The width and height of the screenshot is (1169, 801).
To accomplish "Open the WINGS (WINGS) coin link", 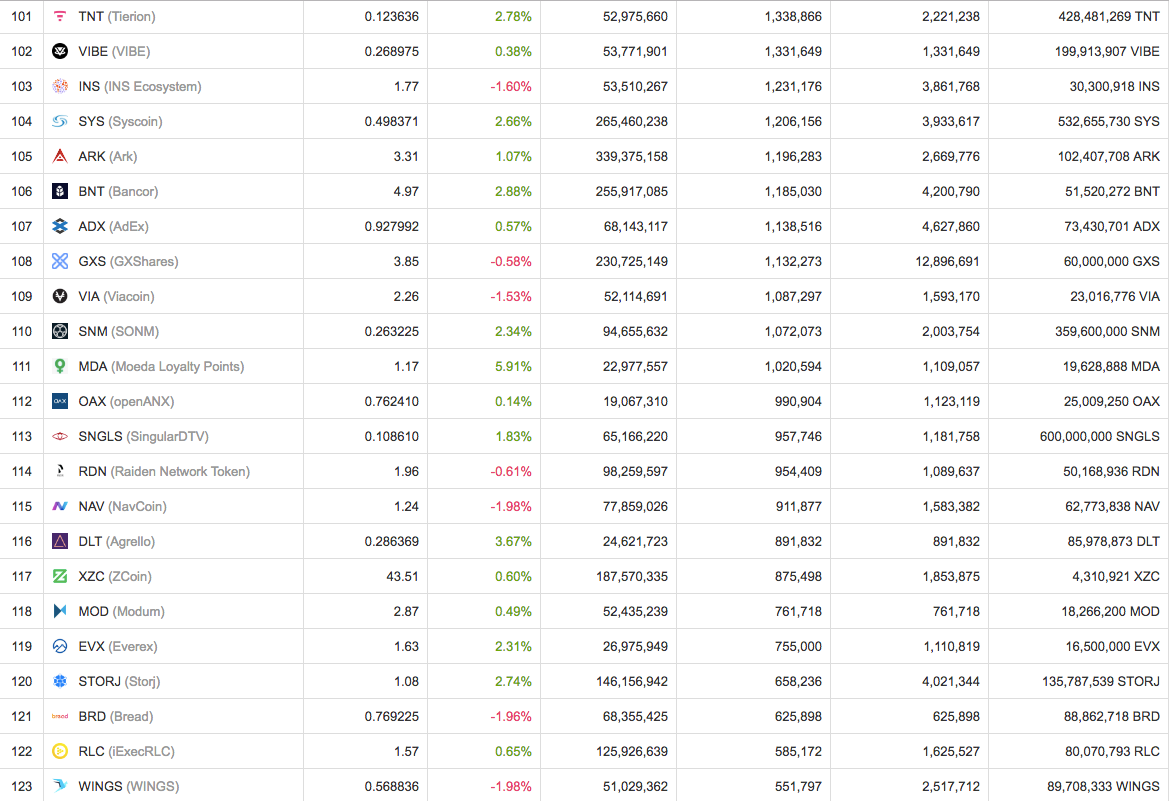I will pyautogui.click(x=129, y=786).
